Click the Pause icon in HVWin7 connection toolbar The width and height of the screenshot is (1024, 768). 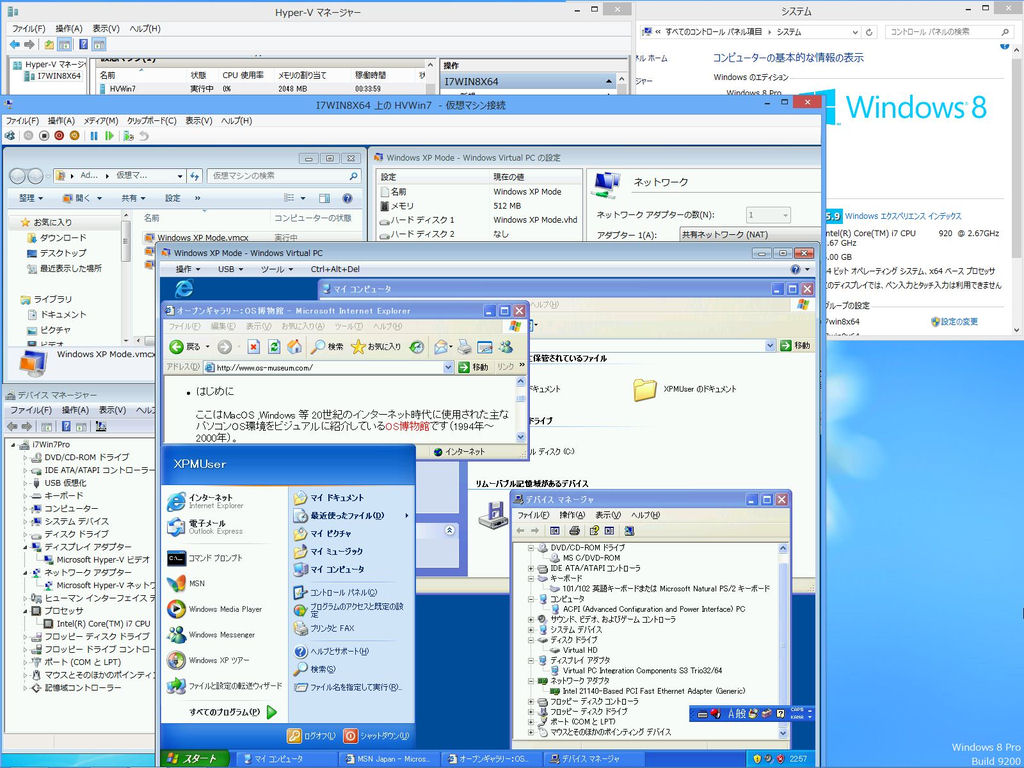93,136
